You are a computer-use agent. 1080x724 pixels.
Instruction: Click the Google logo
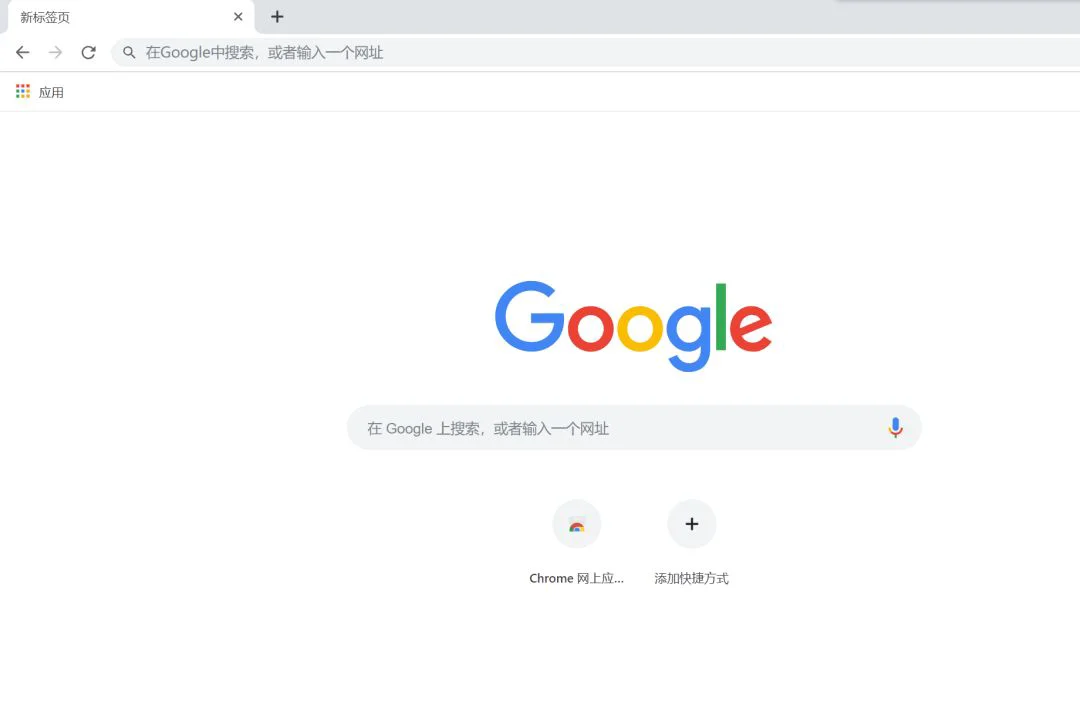click(x=633, y=326)
